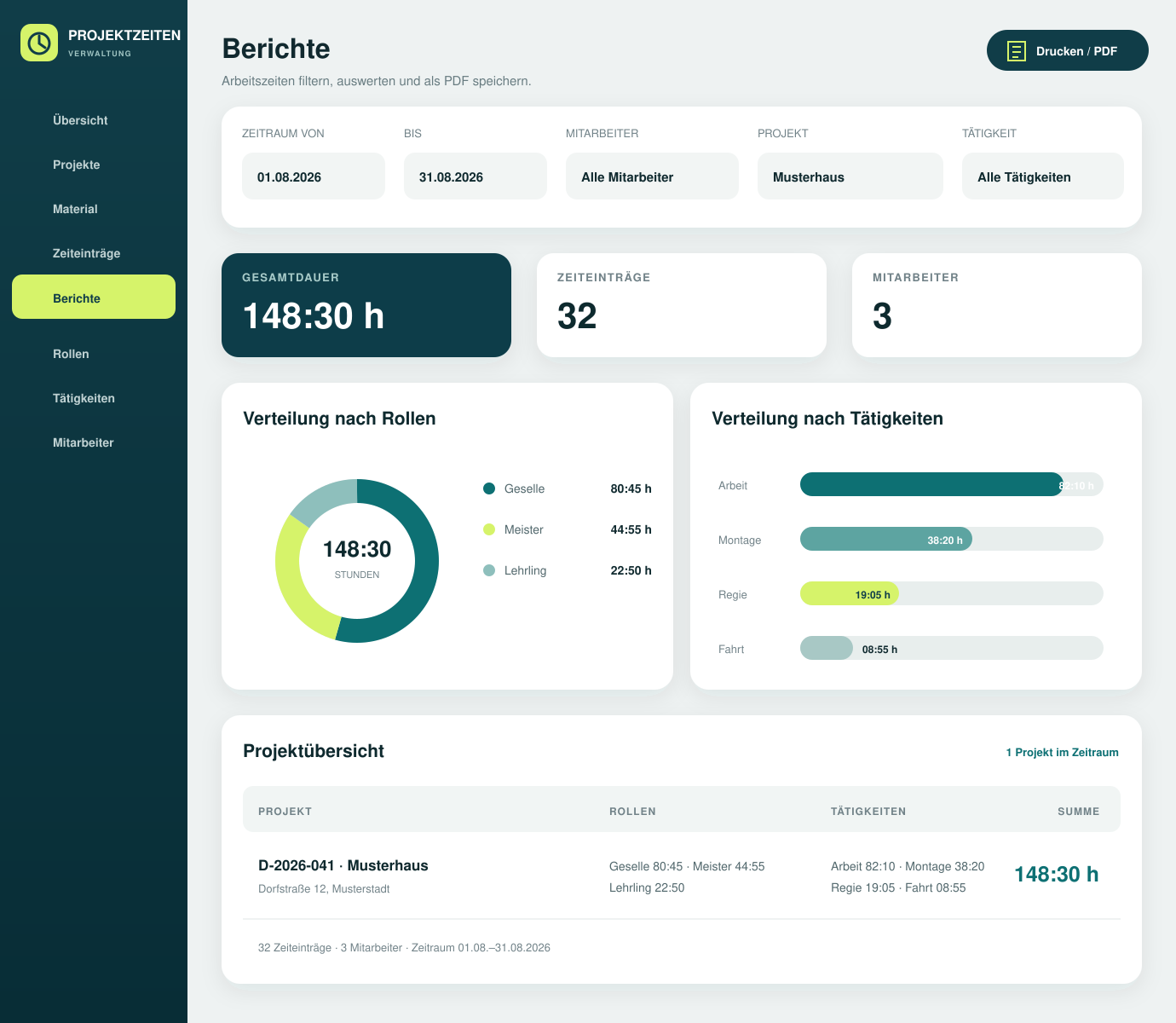Image resolution: width=1176 pixels, height=1023 pixels.
Task: Click the Verteilung nach Tätigkeiten heading
Action: tap(827, 419)
